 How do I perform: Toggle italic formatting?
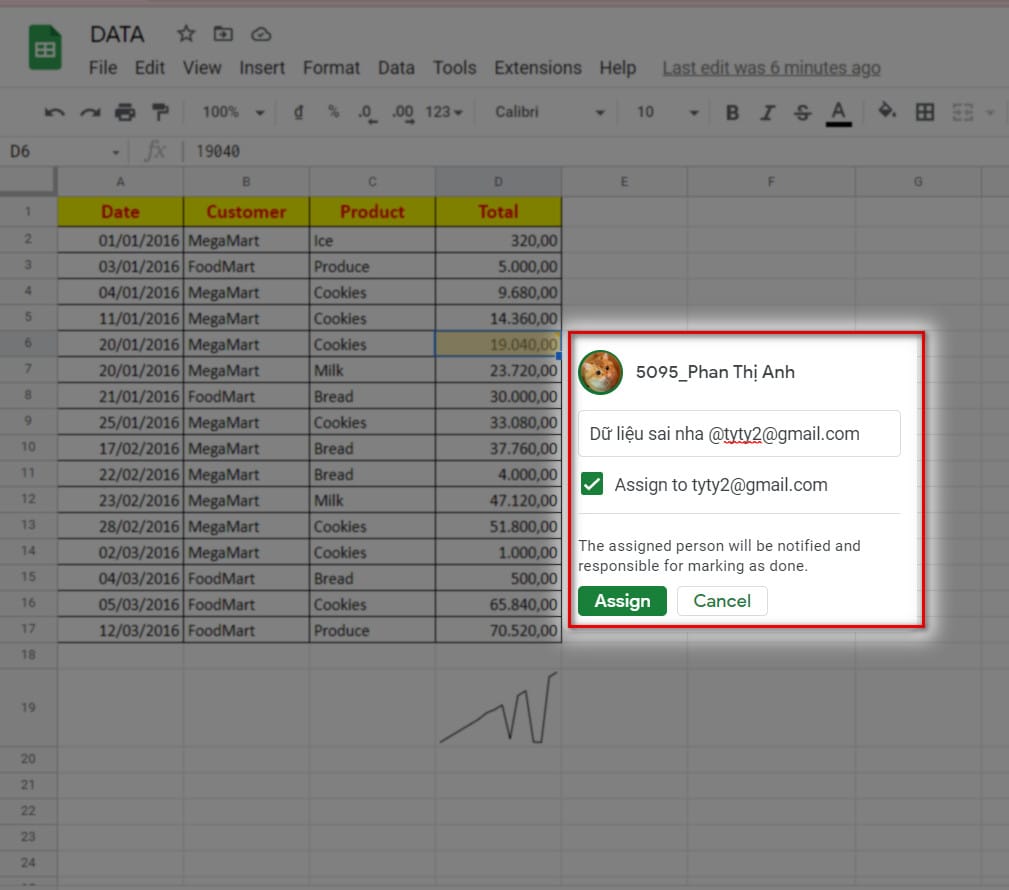(x=767, y=112)
